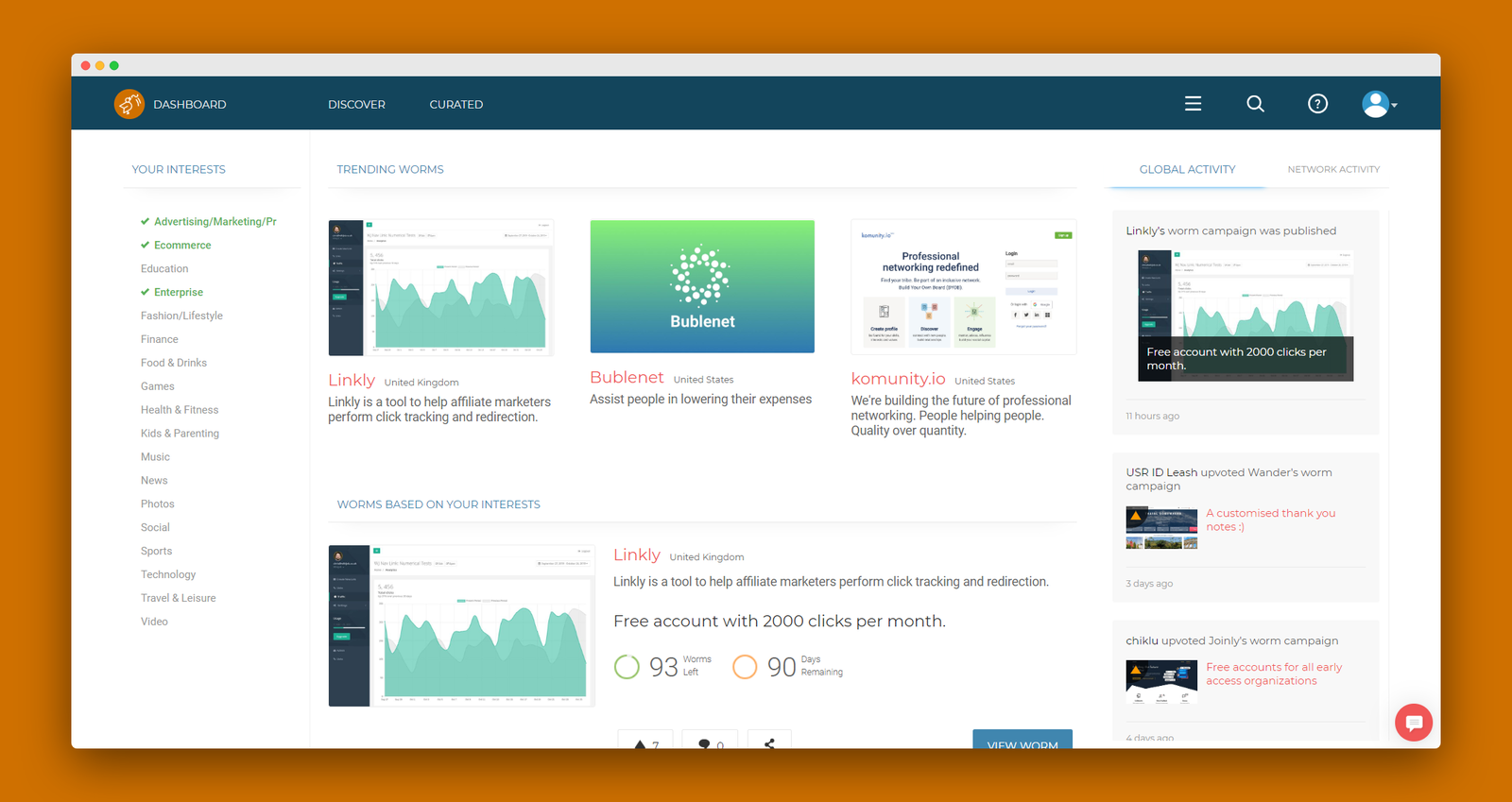Image resolution: width=1512 pixels, height=802 pixels.
Task: Open the help question mark icon
Action: pos(1317,104)
